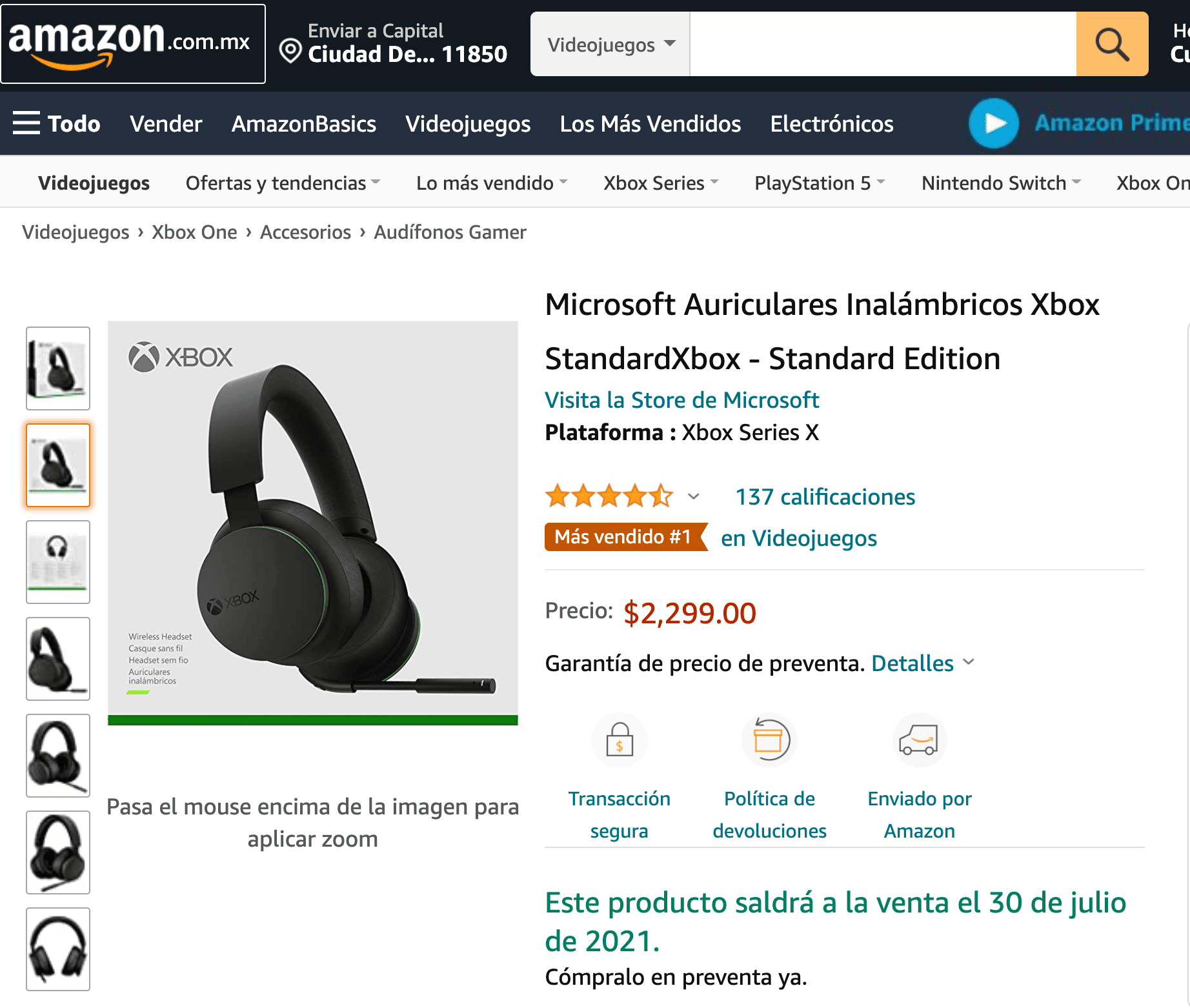The width and height of the screenshot is (1190, 1008).
Task: Open the Xbox Series submenu
Action: 661,183
